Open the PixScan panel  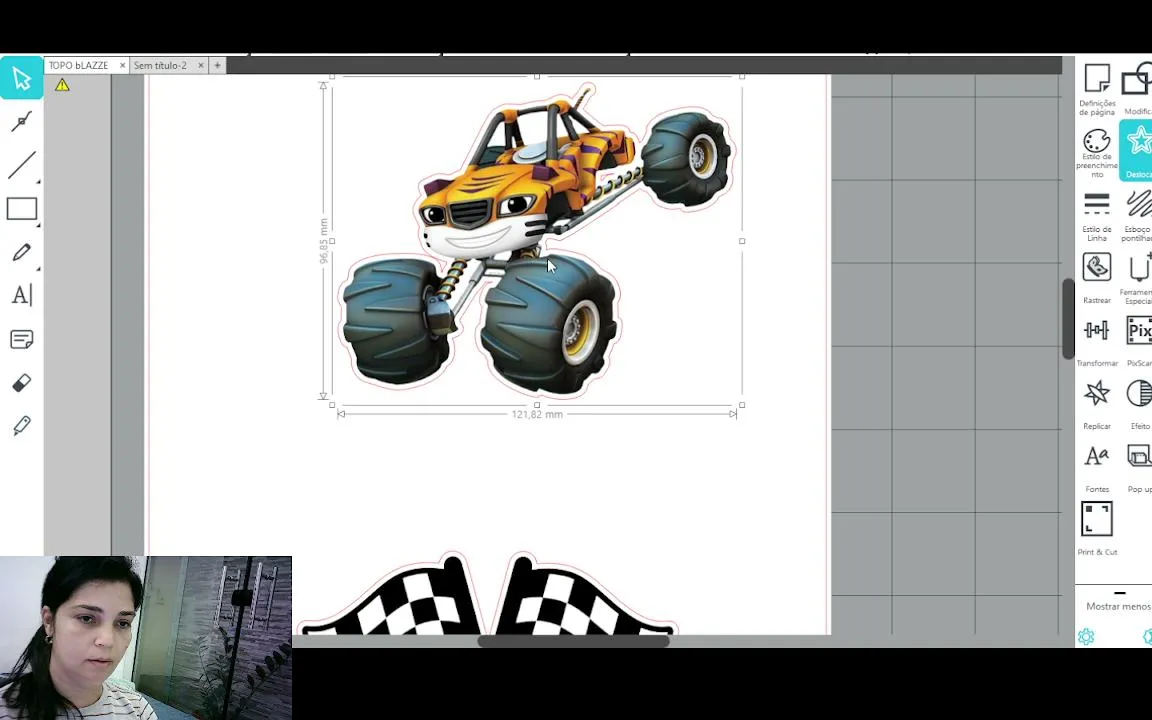pos(1138,342)
